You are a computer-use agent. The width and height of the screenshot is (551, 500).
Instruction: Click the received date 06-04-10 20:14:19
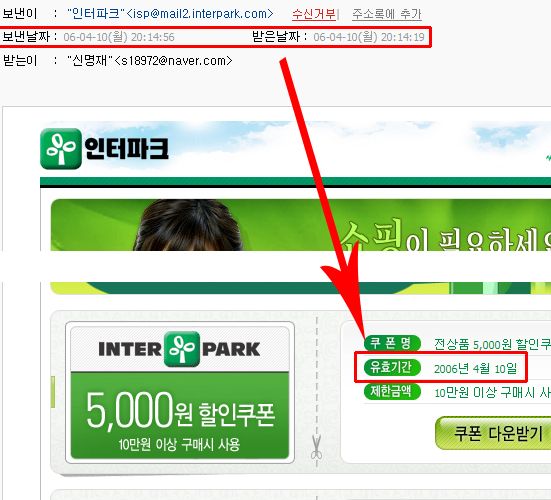point(369,37)
